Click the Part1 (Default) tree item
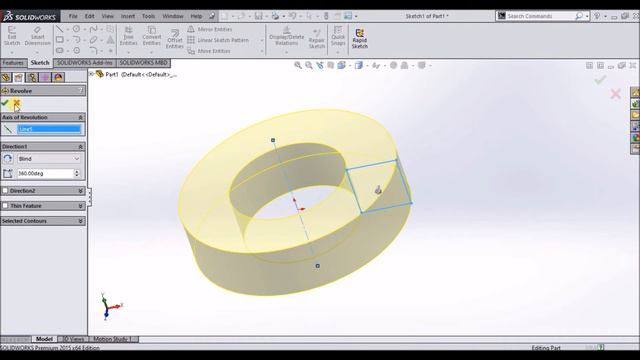The height and width of the screenshot is (360, 640). coord(137,74)
